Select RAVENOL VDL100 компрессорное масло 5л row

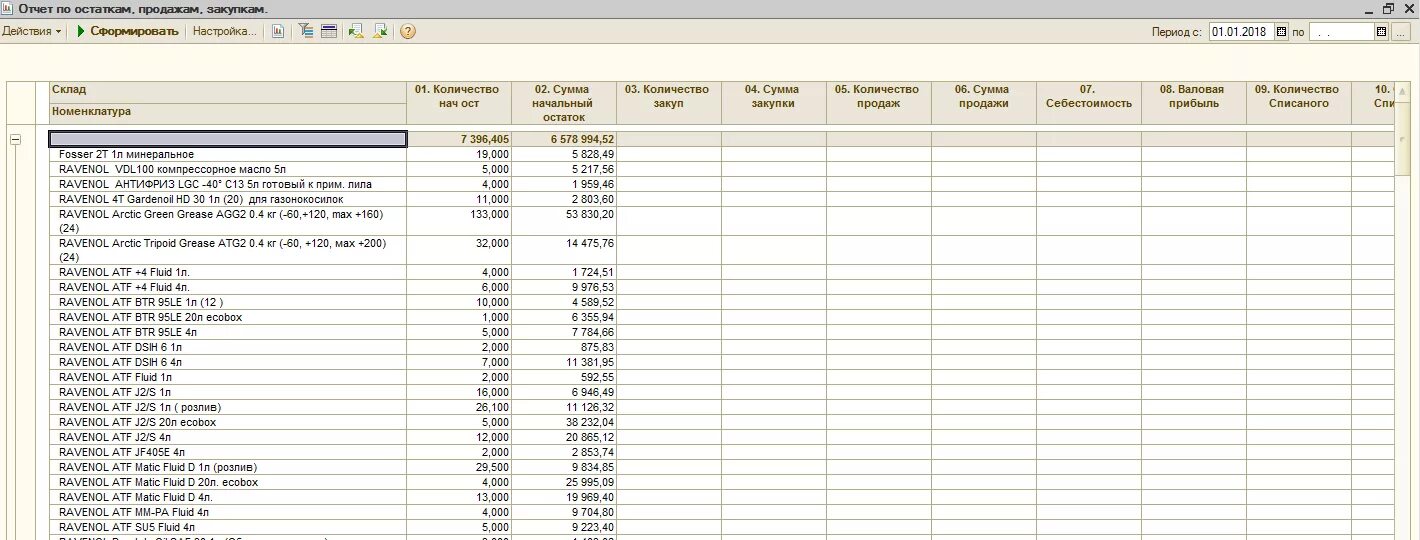(228, 170)
